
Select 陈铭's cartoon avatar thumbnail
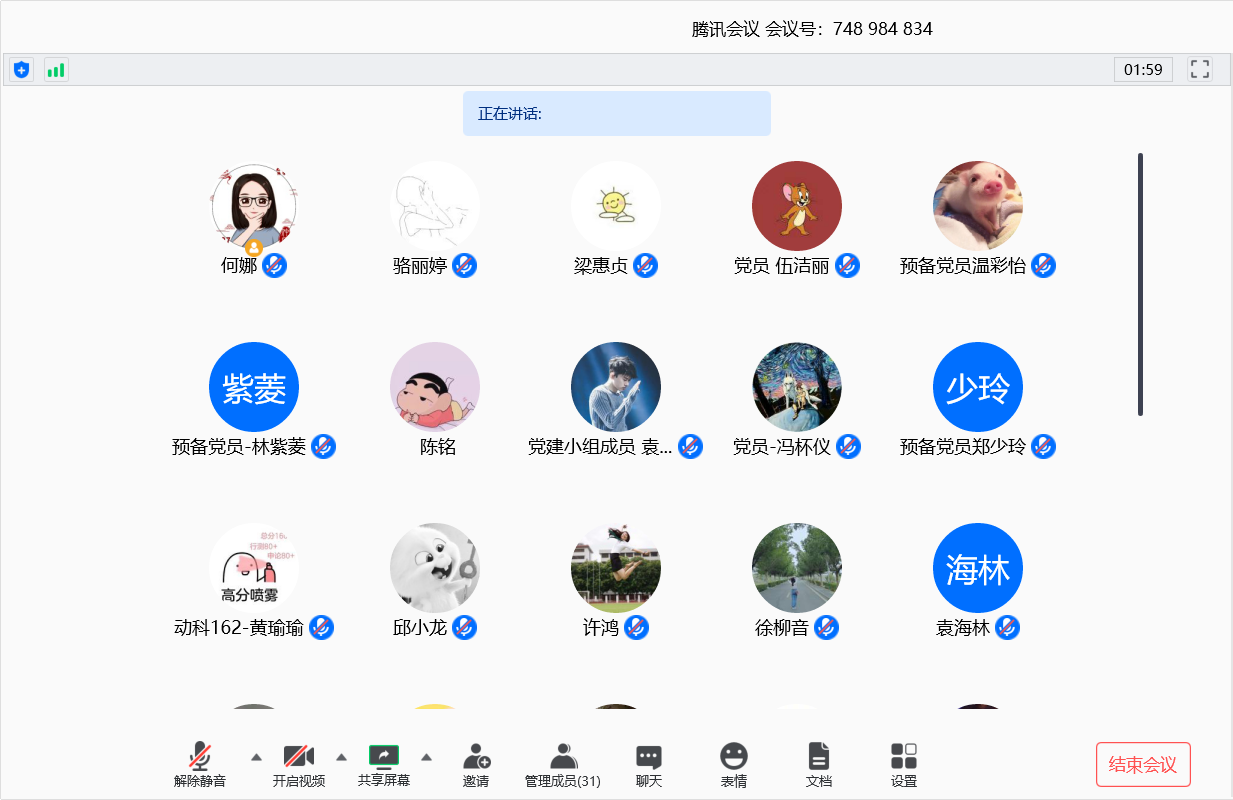point(435,387)
